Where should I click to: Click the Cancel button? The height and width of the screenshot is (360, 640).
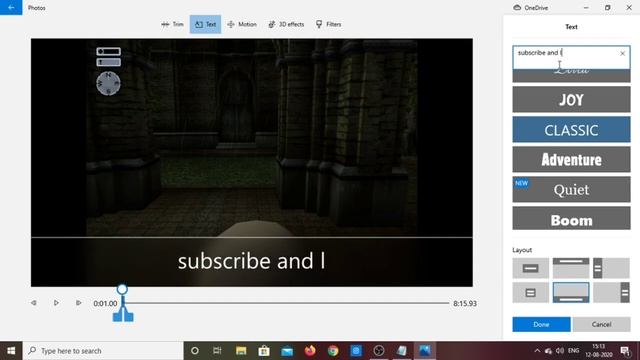coord(601,324)
